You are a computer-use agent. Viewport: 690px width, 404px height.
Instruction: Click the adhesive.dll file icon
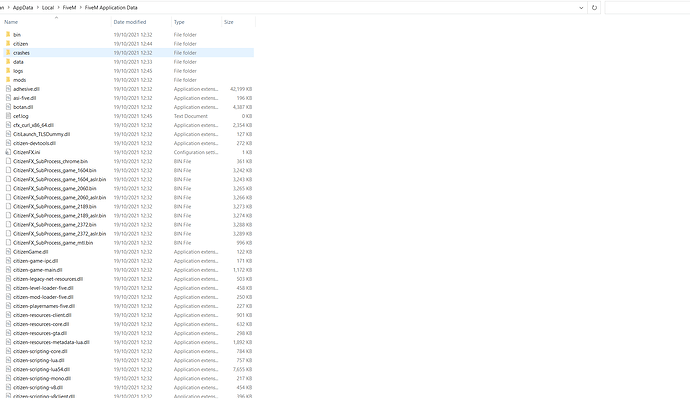[x=8, y=88]
